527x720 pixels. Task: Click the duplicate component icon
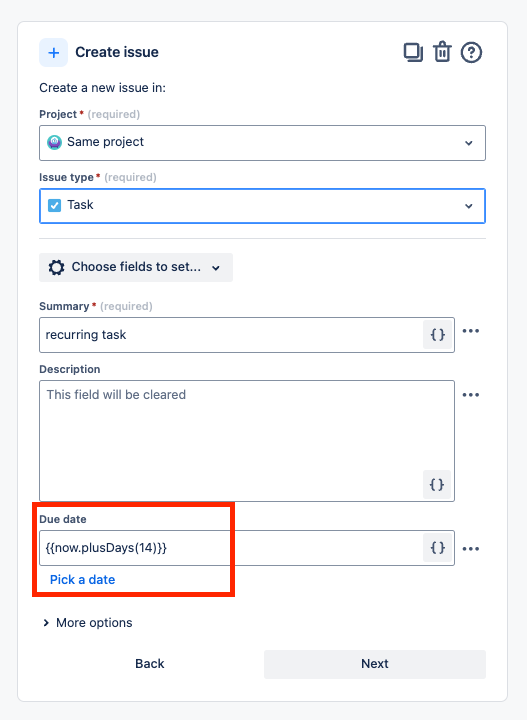[x=413, y=52]
